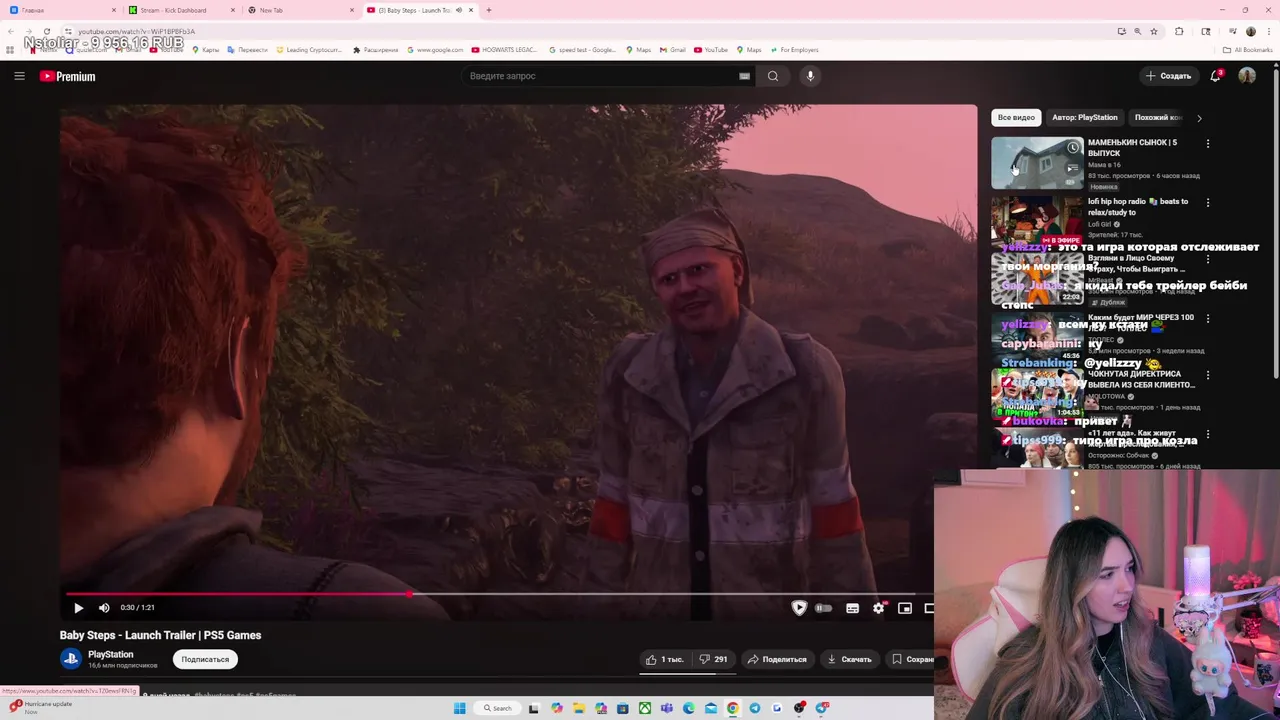Image resolution: width=1280 pixels, height=720 pixels.
Task: Select the 'Автор: PlayStation' filter chip
Action: pyautogui.click(x=1085, y=117)
